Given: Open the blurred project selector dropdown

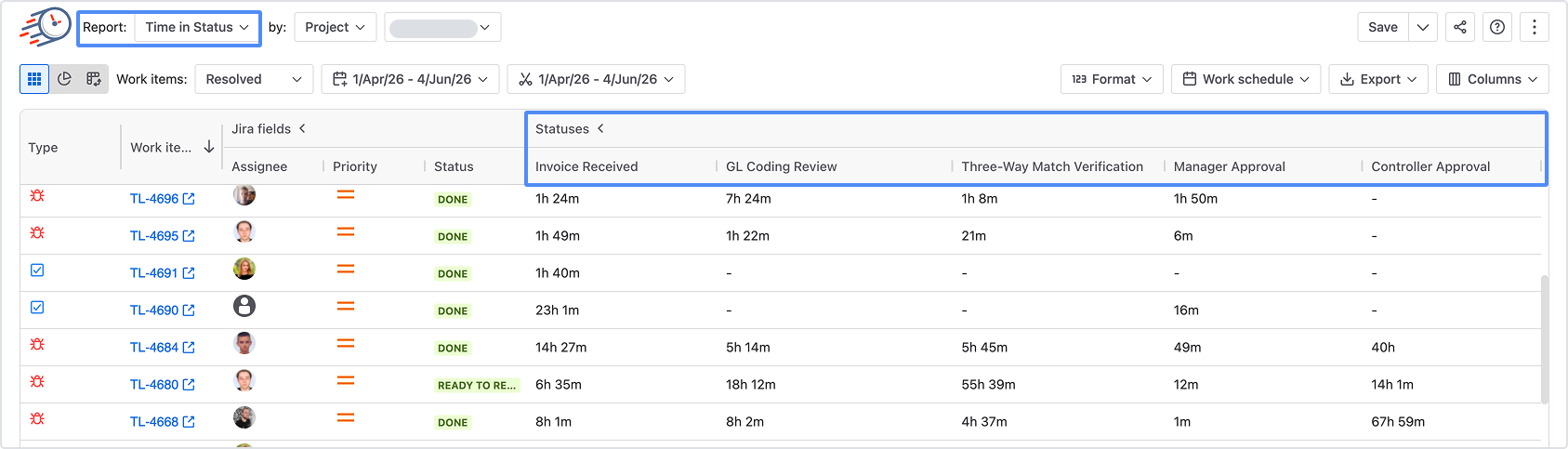Looking at the screenshot, I should [x=442, y=27].
